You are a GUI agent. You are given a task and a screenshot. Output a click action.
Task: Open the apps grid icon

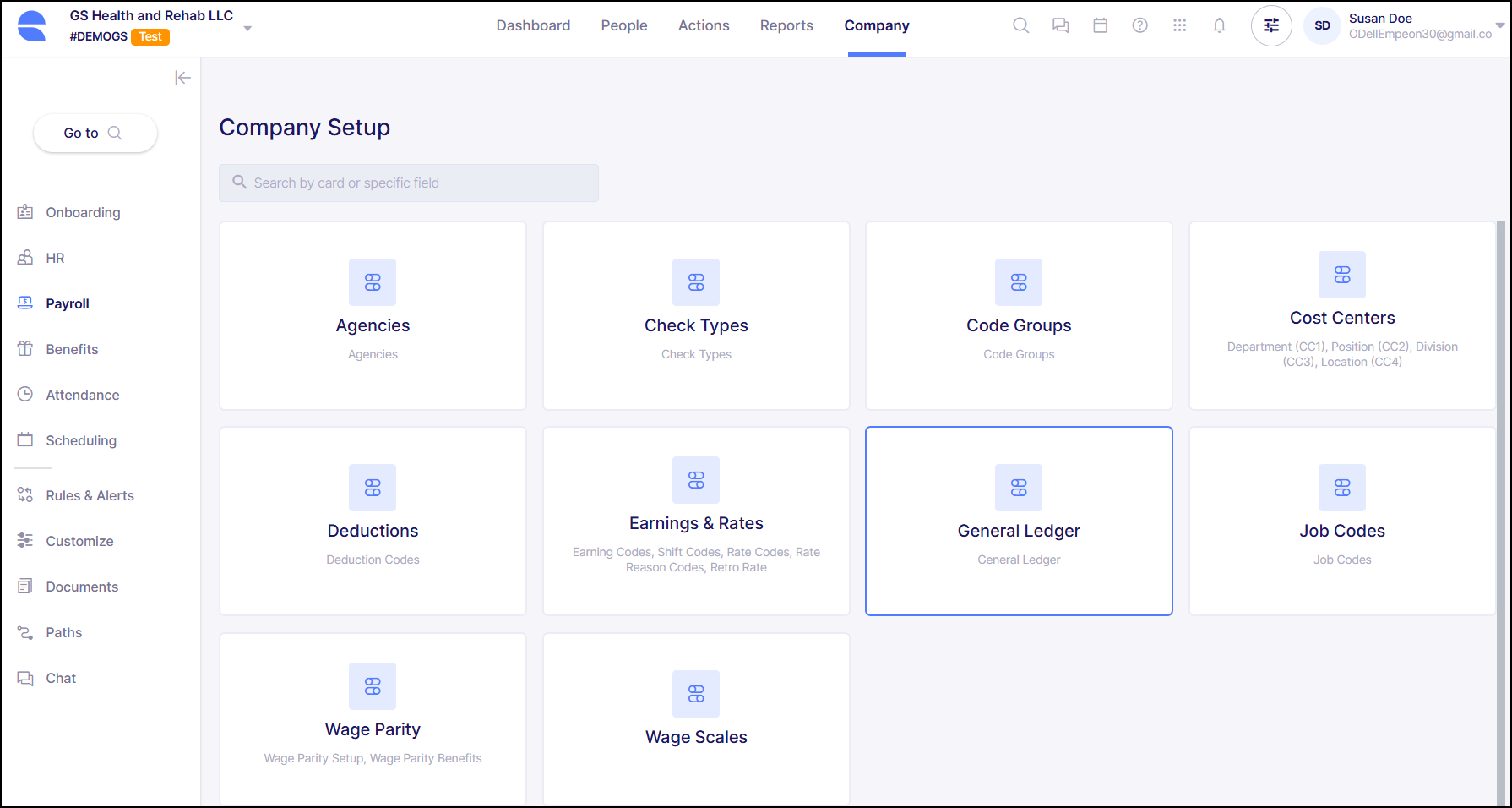tap(1179, 25)
